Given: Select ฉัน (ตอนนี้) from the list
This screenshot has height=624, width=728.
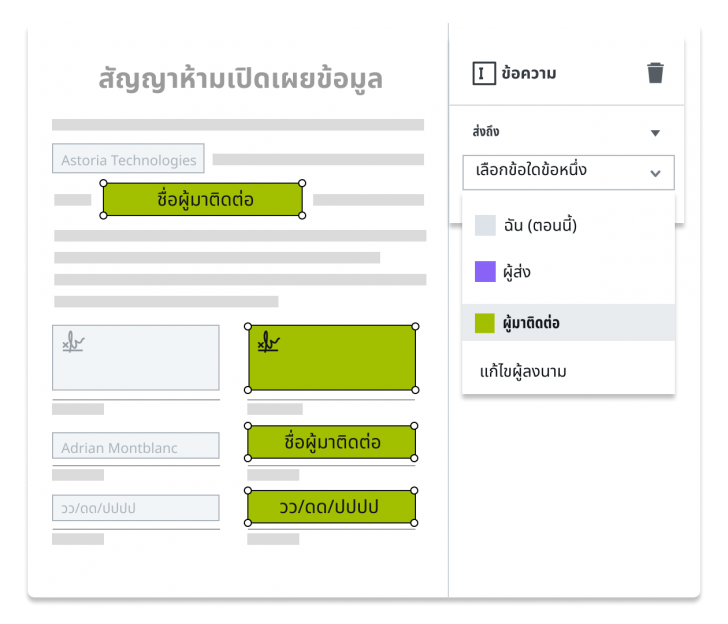Looking at the screenshot, I should point(568,225).
